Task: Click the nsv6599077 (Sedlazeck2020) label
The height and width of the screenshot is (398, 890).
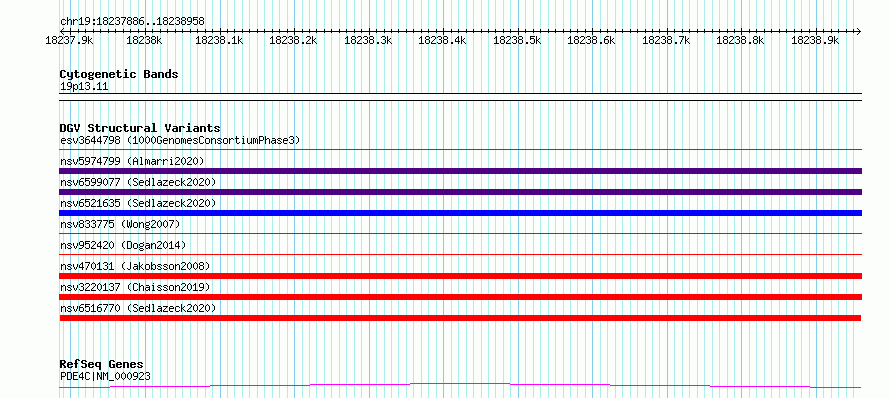Action: pos(138,182)
